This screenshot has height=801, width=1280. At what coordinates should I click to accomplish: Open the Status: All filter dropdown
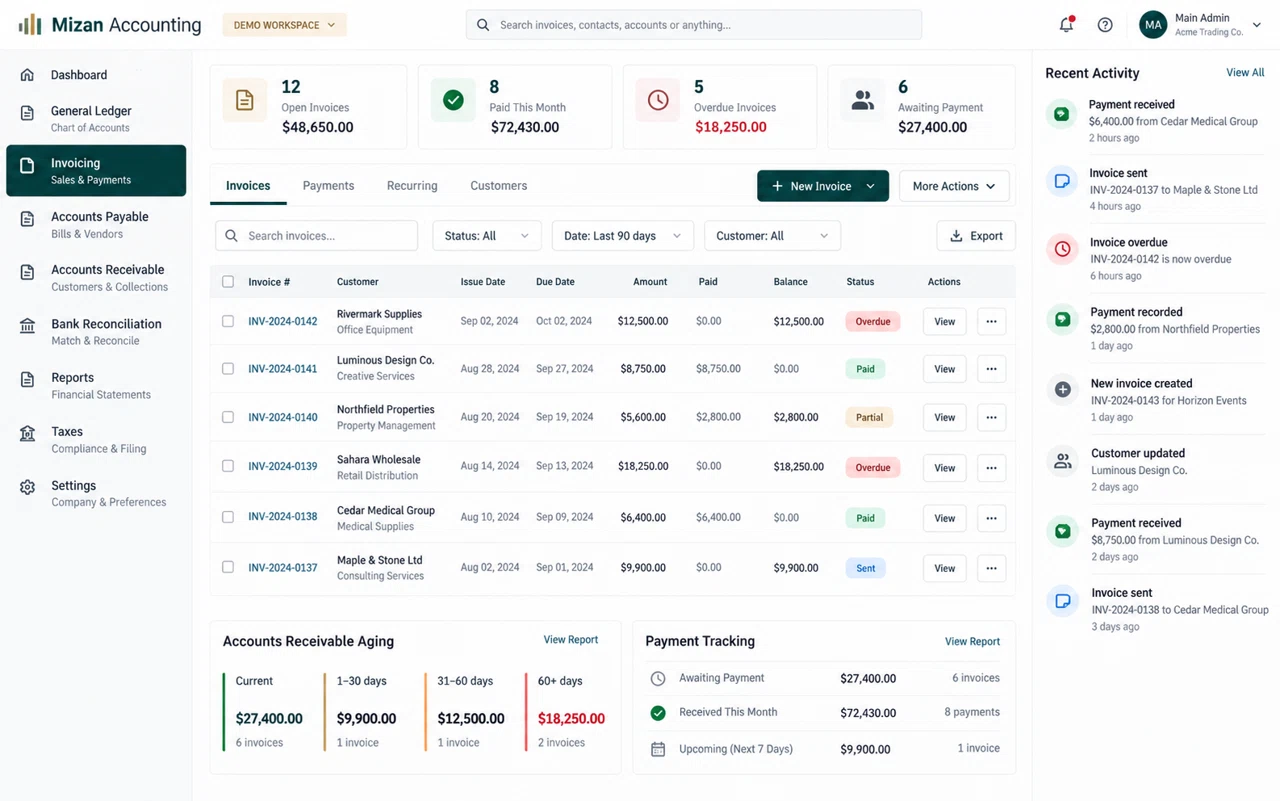tap(486, 236)
